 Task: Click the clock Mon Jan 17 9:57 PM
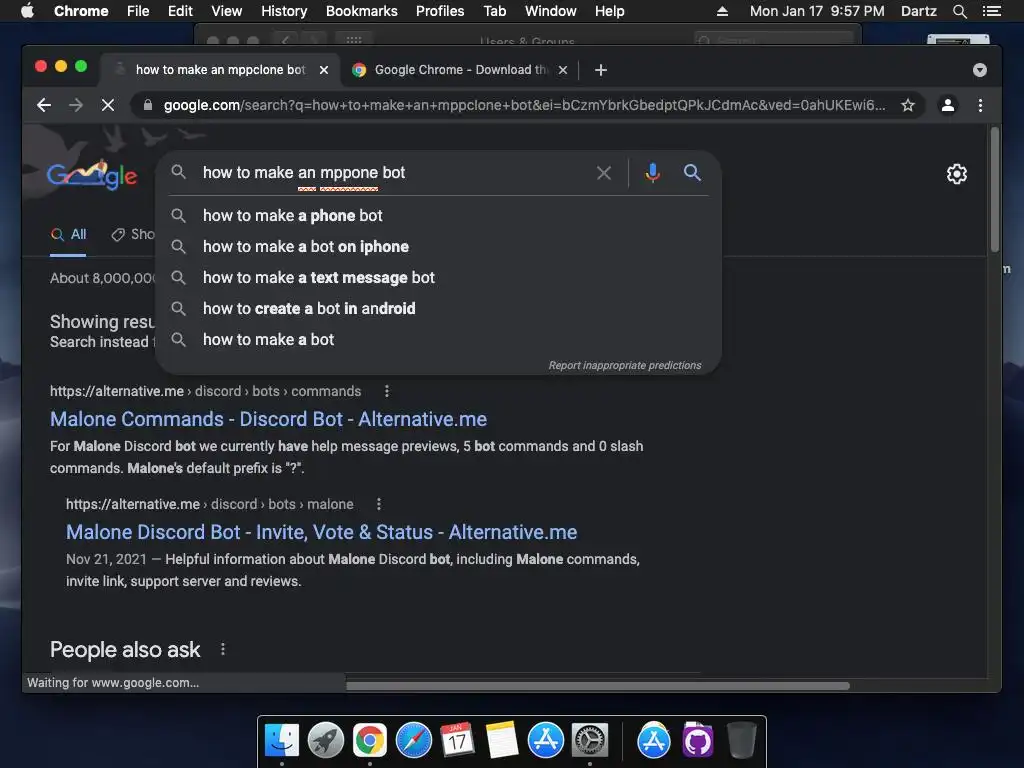(817, 11)
